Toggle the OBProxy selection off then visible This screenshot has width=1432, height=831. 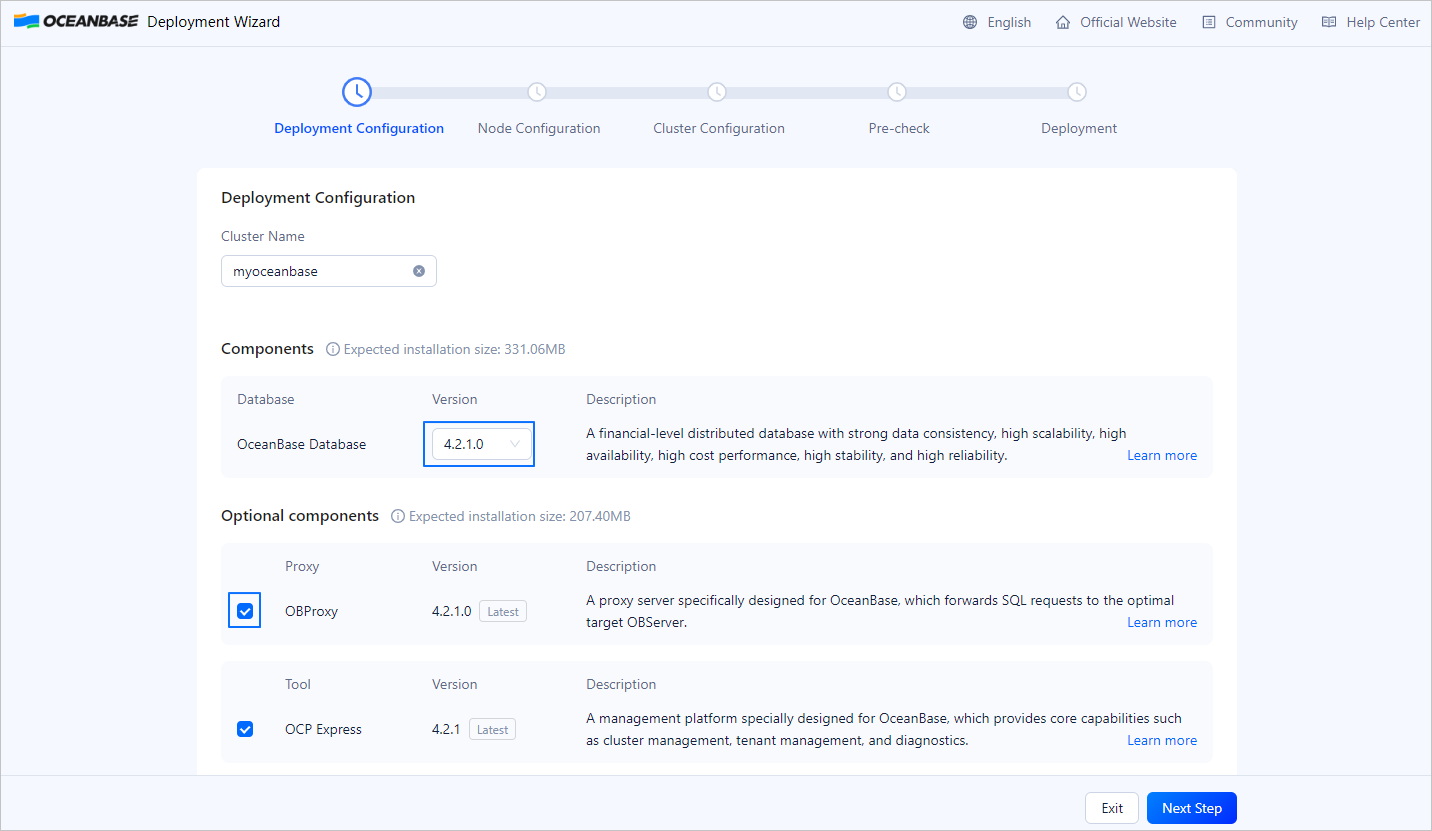point(244,610)
